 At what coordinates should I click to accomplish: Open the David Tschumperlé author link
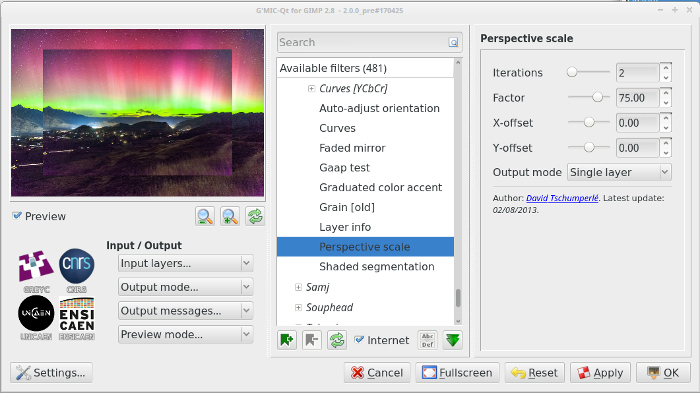562,198
